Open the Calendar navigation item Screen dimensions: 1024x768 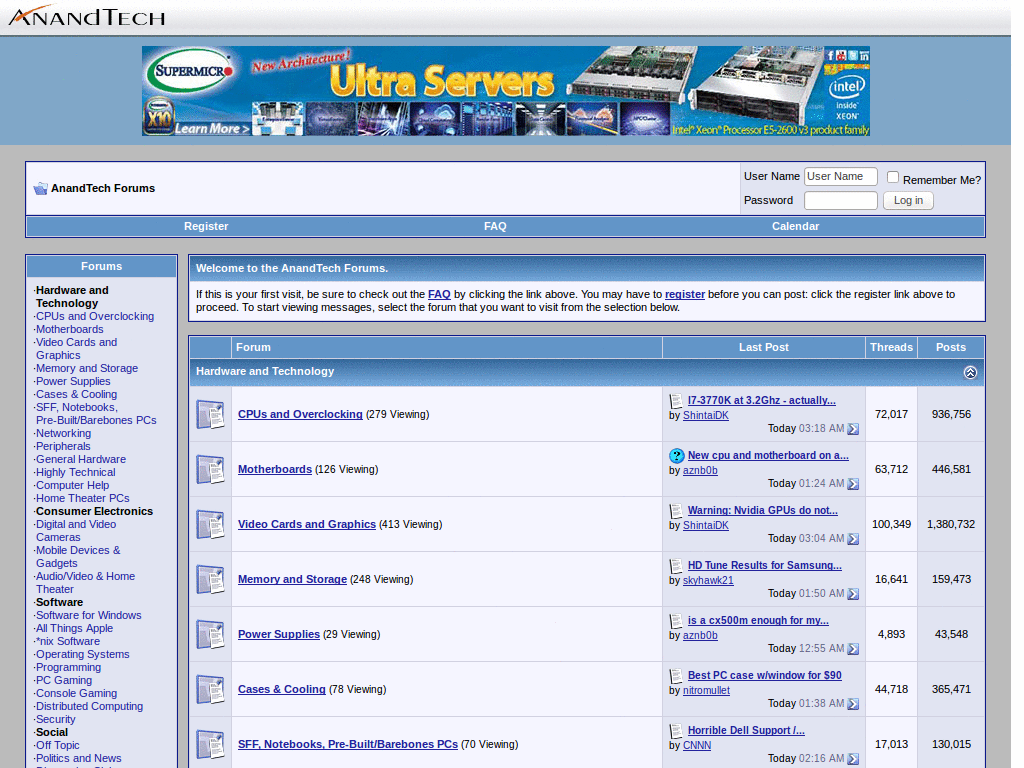point(795,226)
